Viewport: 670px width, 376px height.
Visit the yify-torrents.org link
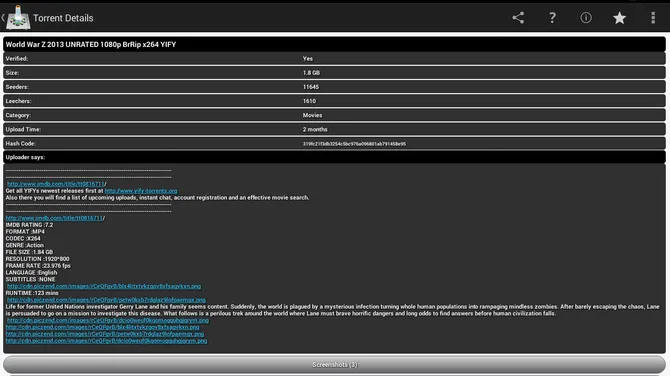point(141,191)
